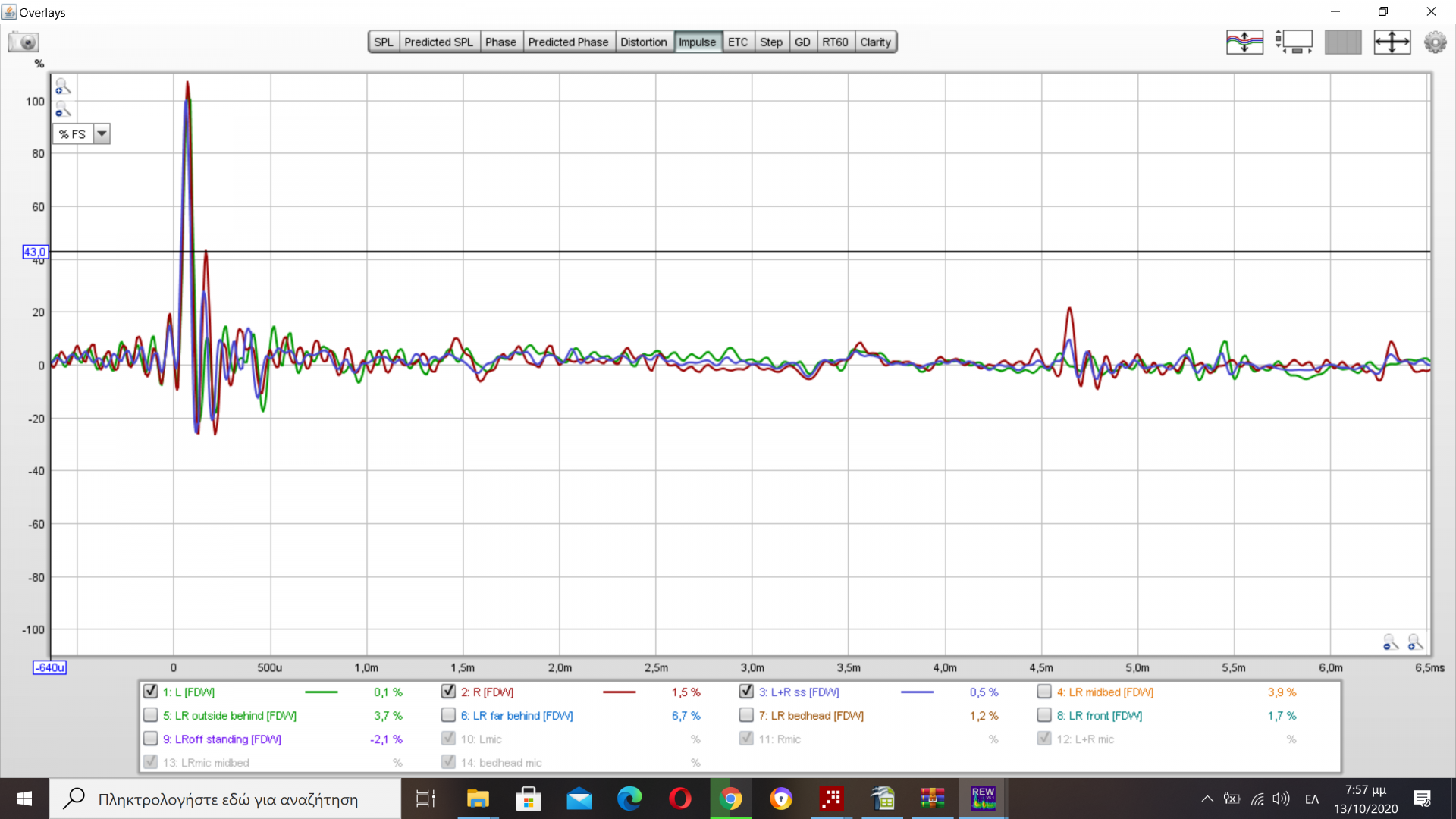Image resolution: width=1456 pixels, height=819 pixels.
Task: Enable the 6: LR far behind trace
Action: pos(448,715)
